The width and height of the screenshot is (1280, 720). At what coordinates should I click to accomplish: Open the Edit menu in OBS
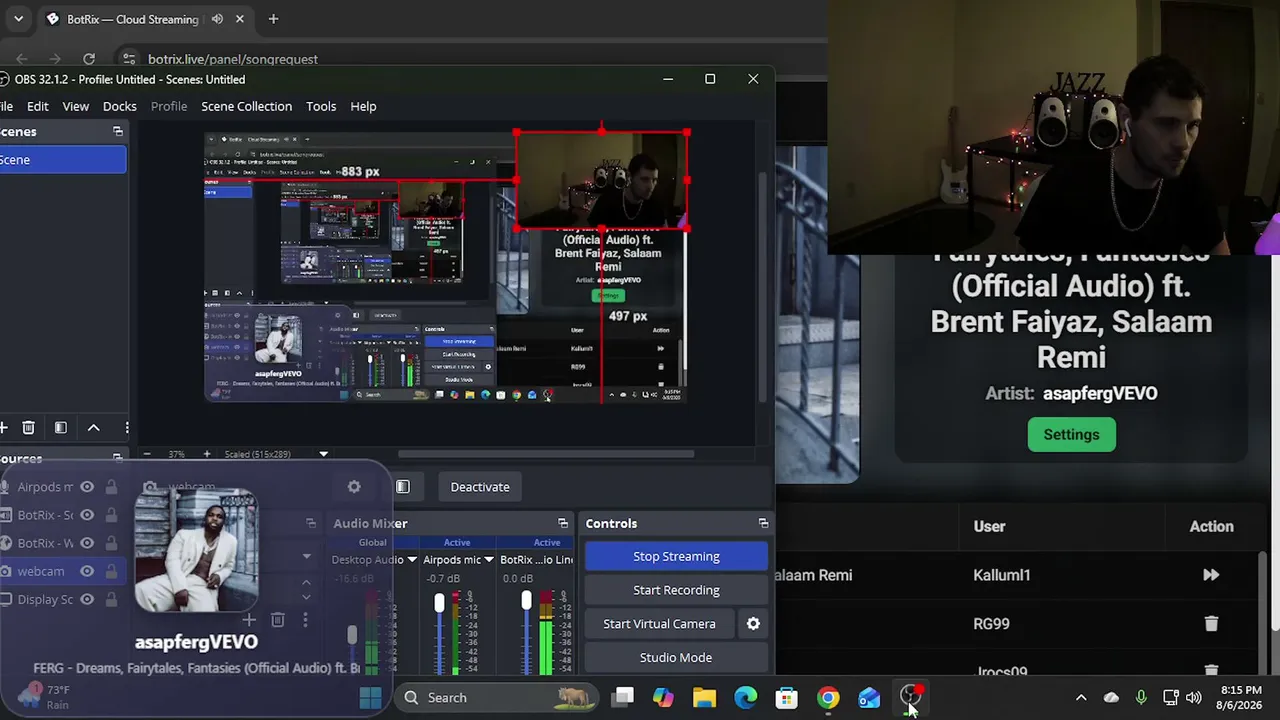pos(38,106)
